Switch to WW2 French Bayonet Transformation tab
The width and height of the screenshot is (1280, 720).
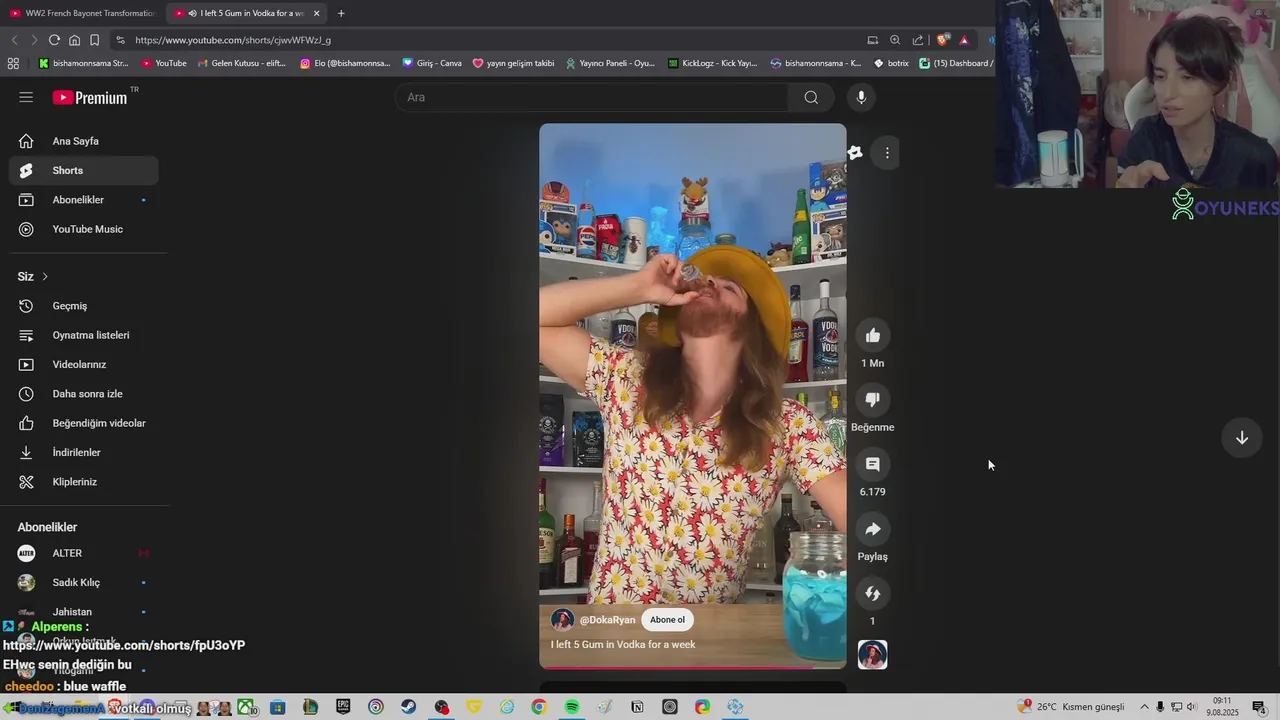coord(82,13)
